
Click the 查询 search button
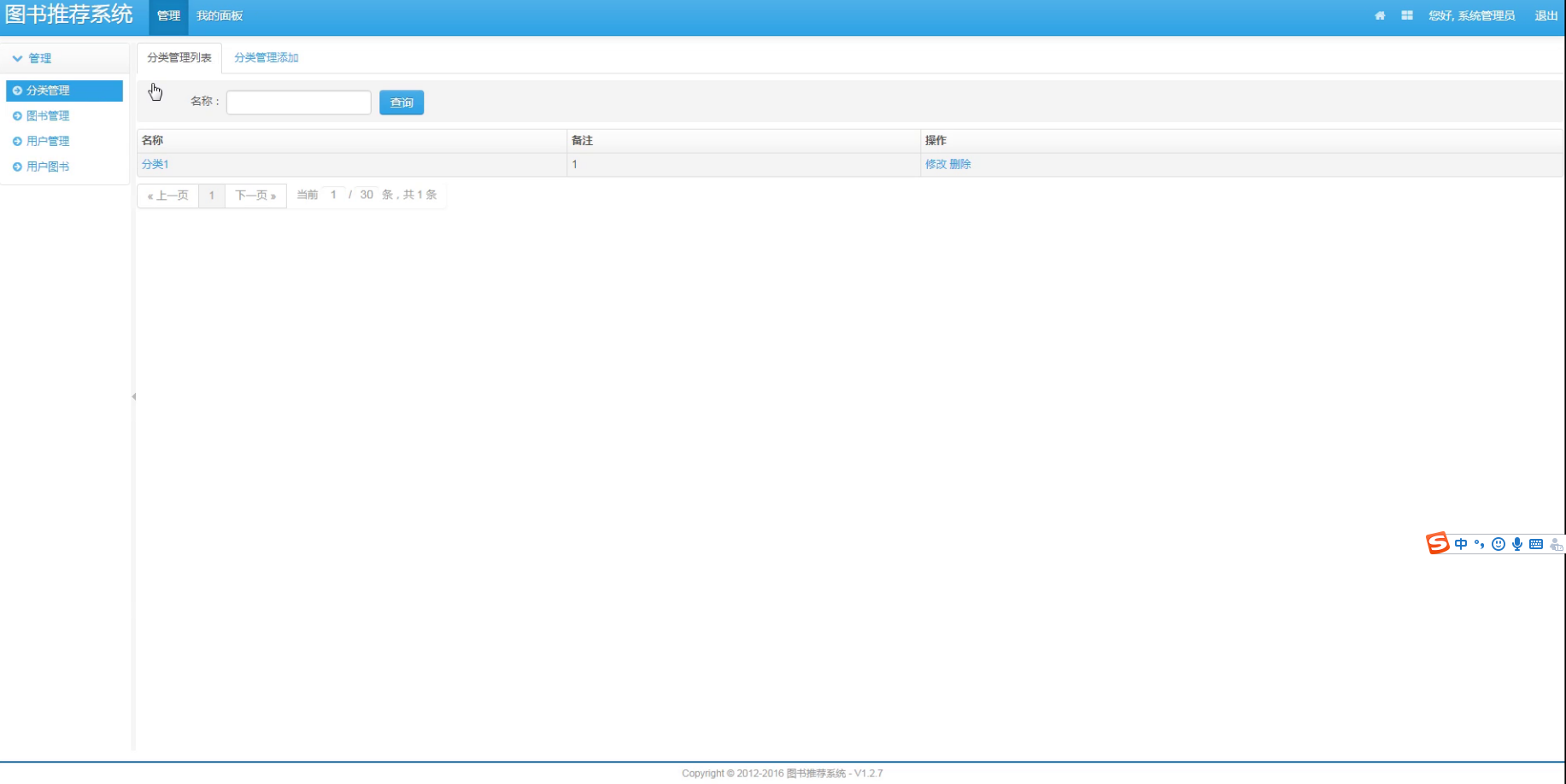402,102
